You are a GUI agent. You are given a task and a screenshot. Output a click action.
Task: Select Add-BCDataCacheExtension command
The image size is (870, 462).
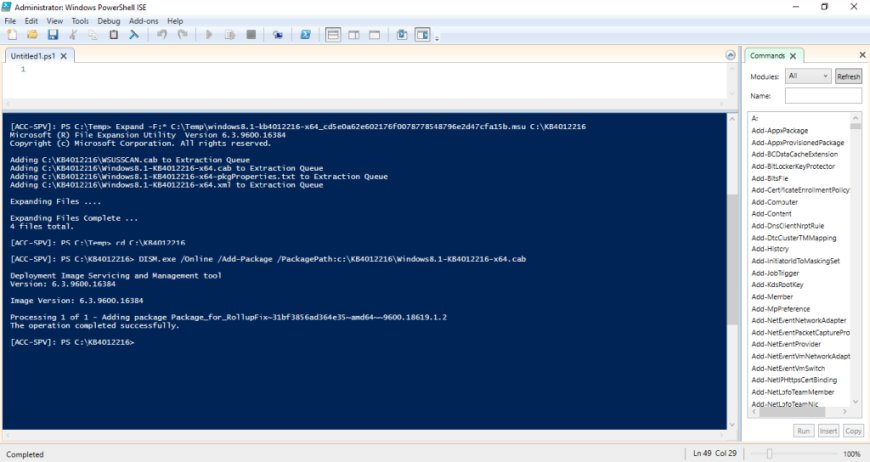[795, 154]
